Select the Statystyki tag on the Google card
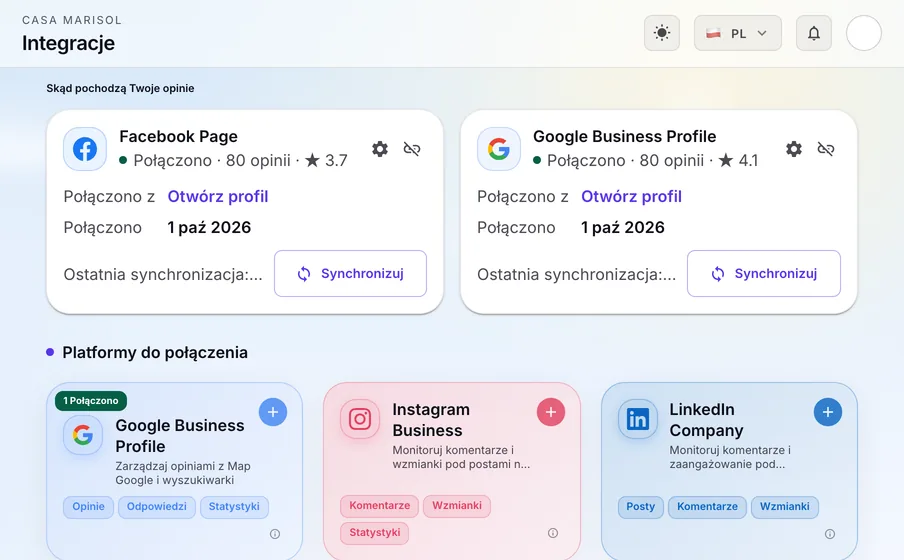This screenshot has height=560, width=904. point(234,506)
